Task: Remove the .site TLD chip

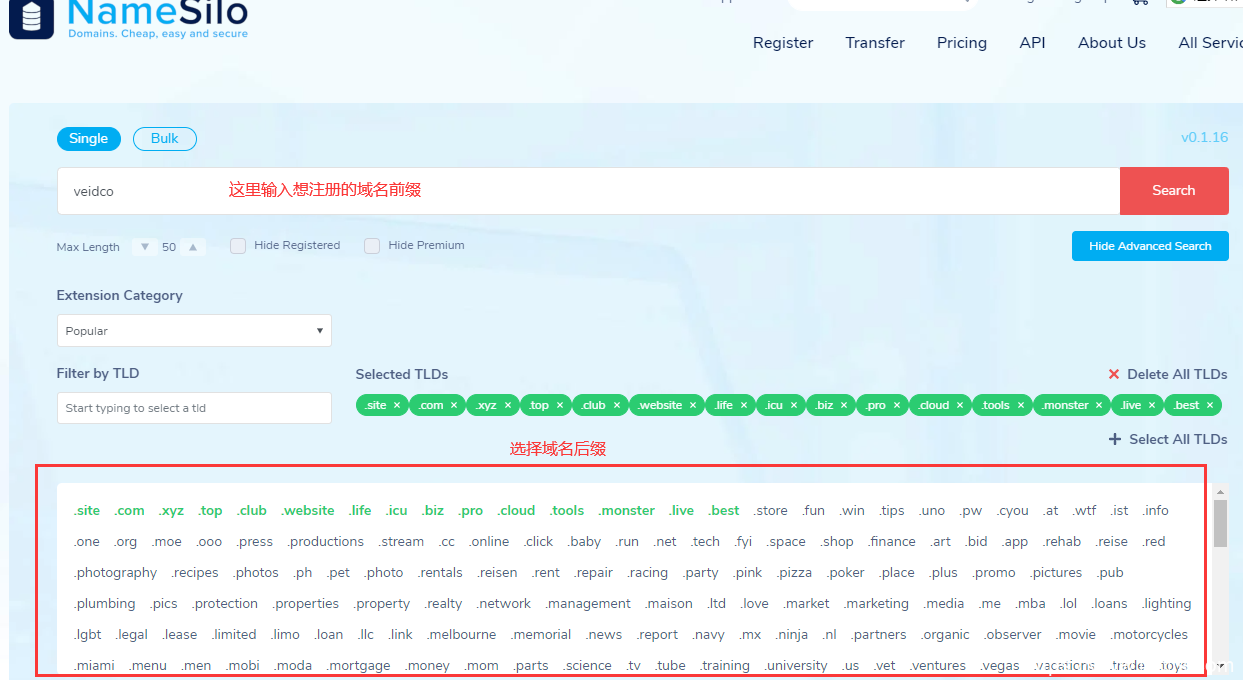Action: [x=397, y=405]
